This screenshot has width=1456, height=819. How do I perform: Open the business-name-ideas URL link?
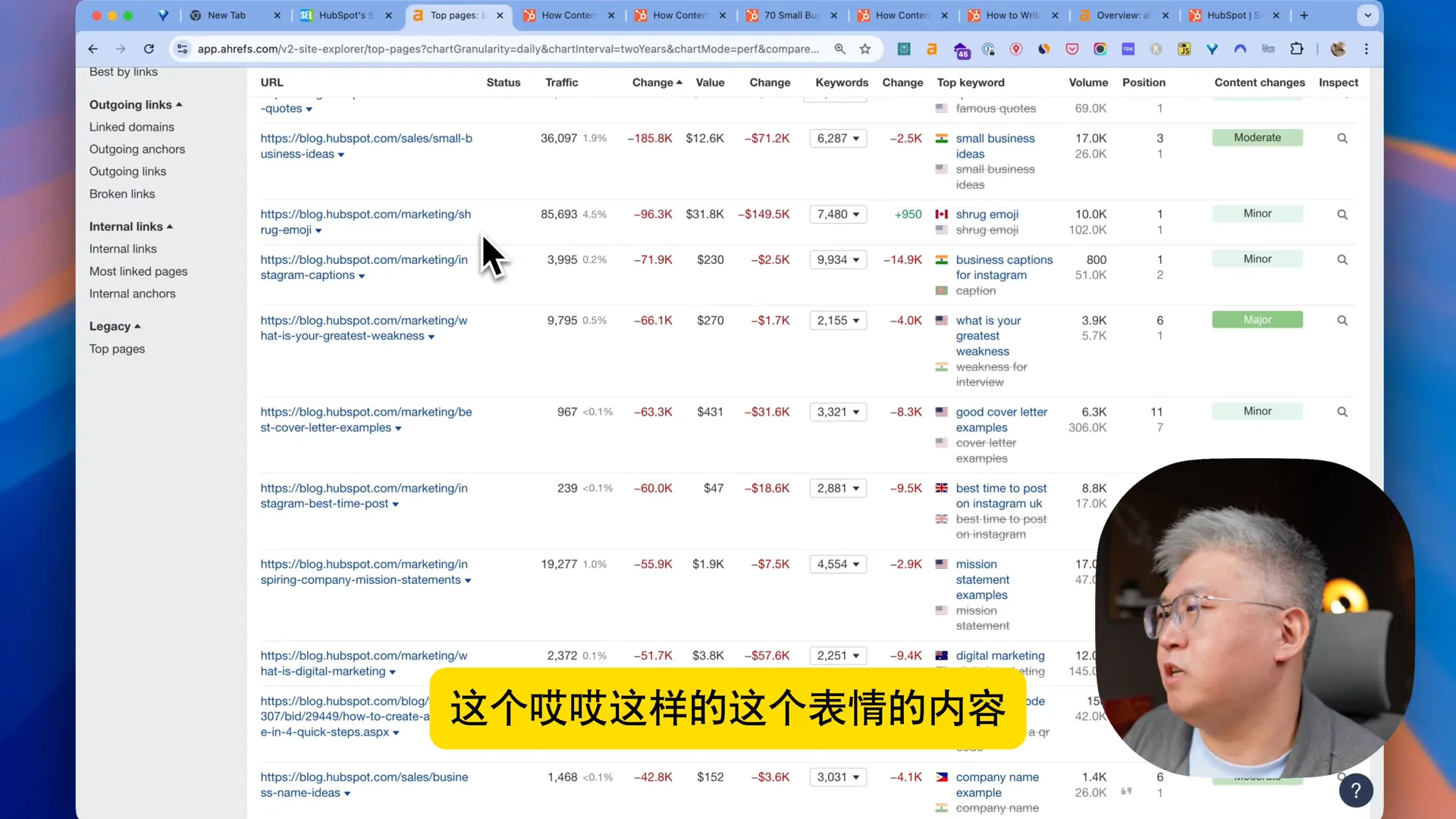364,785
